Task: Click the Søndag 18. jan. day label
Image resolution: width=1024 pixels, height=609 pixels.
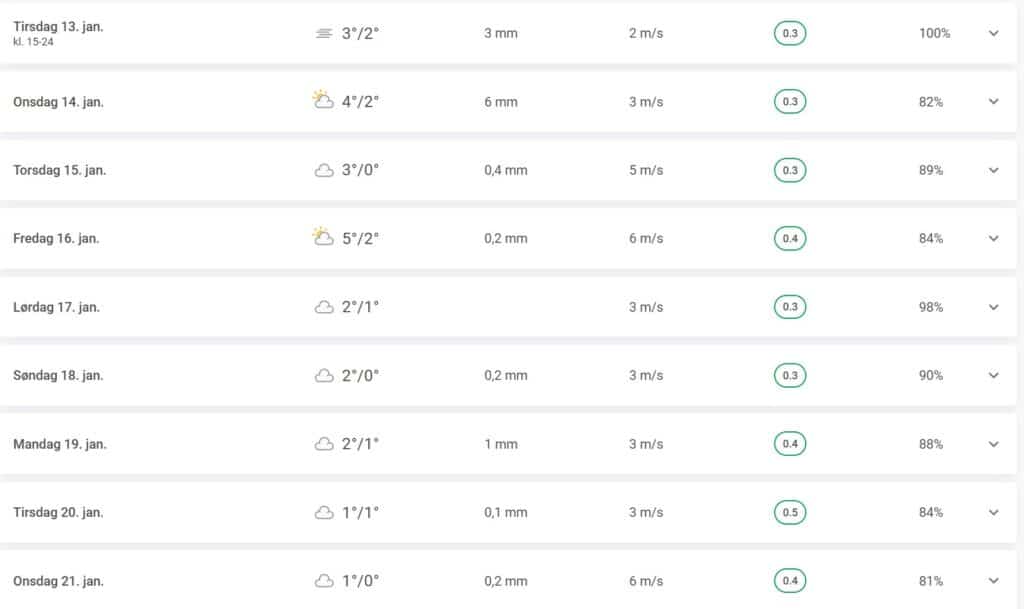Action: pyautogui.click(x=58, y=375)
